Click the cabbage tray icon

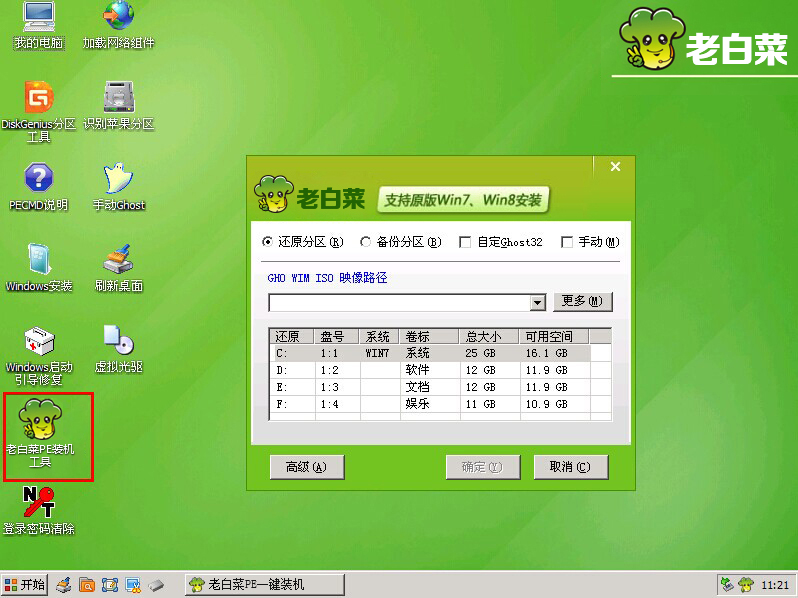click(x=746, y=585)
